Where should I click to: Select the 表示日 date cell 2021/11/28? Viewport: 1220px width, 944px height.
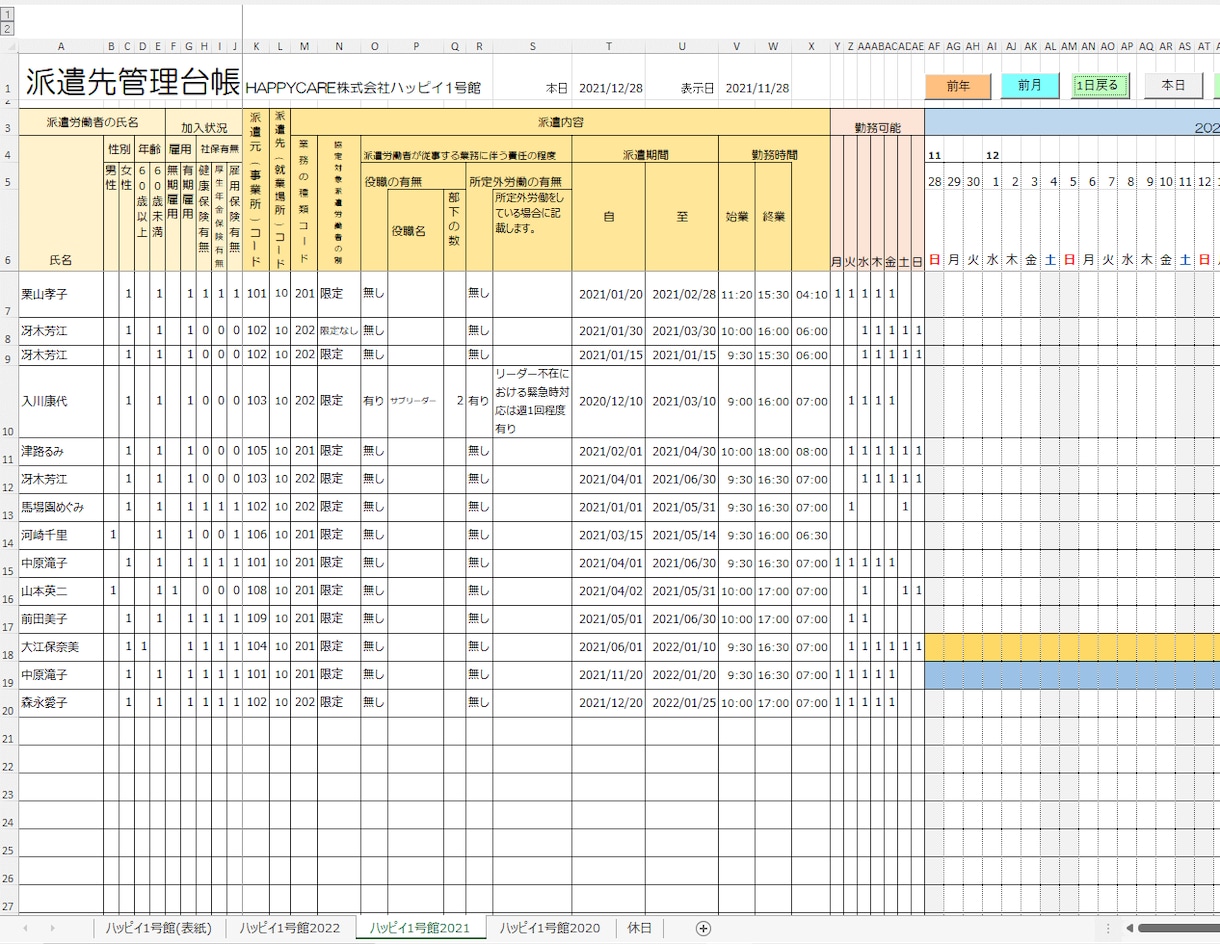point(756,88)
